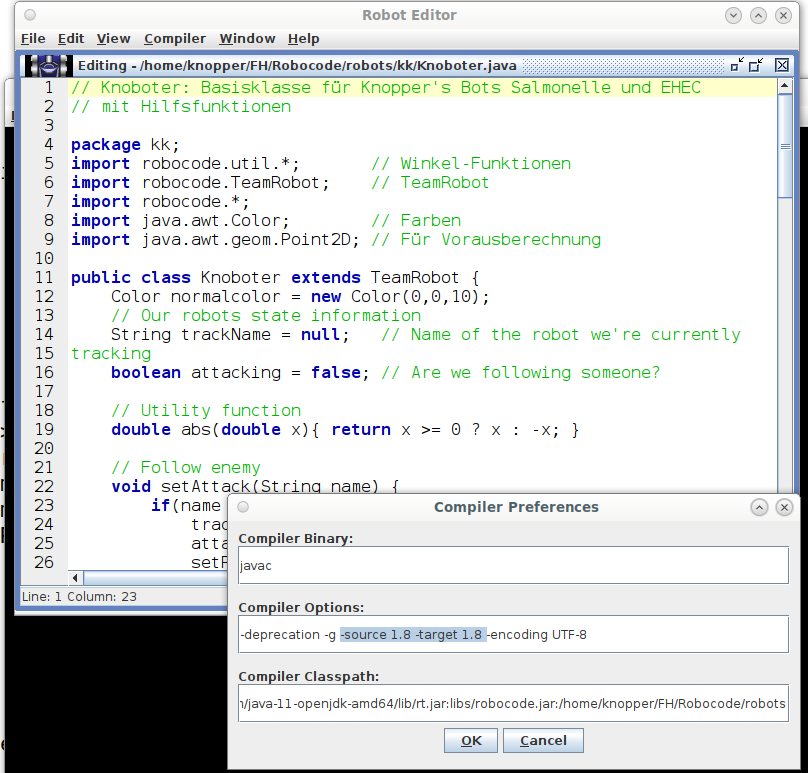Image resolution: width=808 pixels, height=773 pixels.
Task: Open the Window menu
Action: tap(247, 39)
